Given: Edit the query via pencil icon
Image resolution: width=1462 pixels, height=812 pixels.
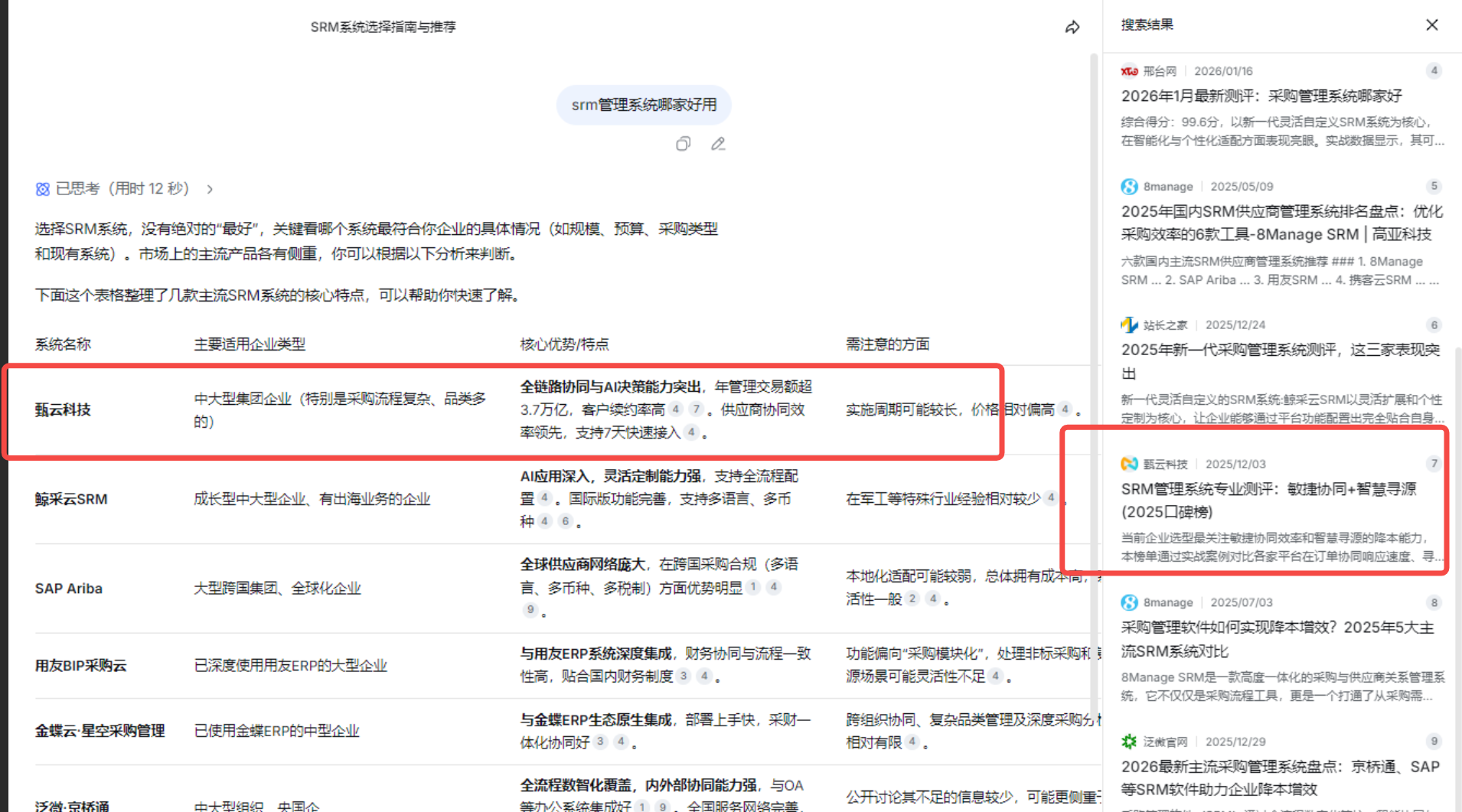Looking at the screenshot, I should click(718, 144).
